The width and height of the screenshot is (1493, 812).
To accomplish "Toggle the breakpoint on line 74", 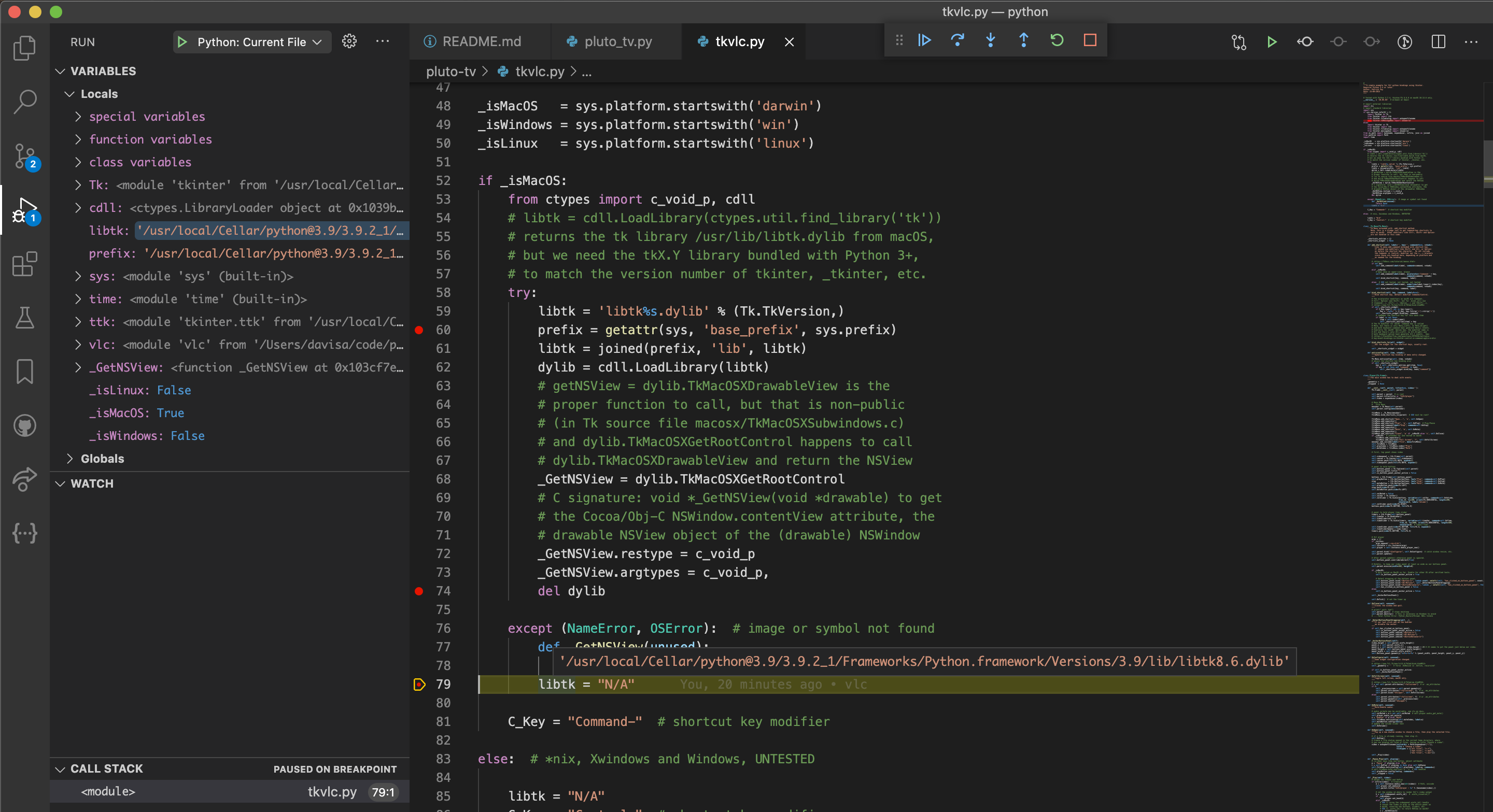I will click(419, 591).
